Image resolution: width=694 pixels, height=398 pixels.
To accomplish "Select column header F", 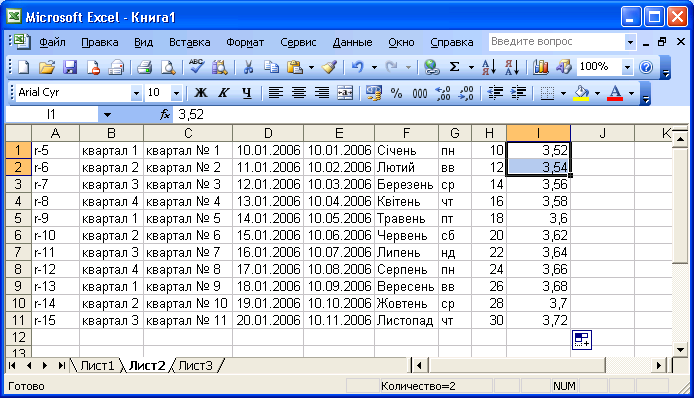I will click(x=406, y=133).
